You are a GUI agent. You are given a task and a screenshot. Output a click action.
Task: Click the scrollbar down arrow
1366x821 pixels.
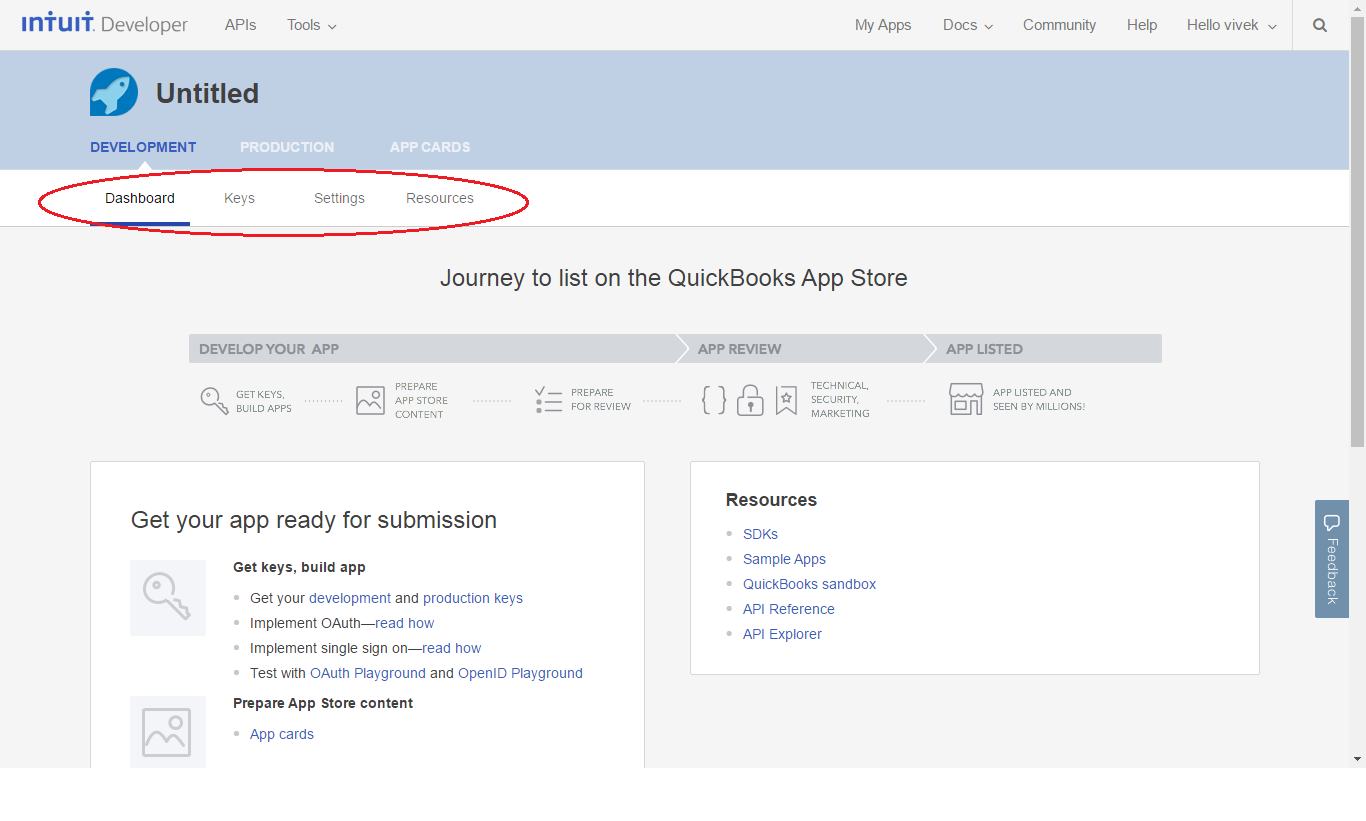point(1357,759)
